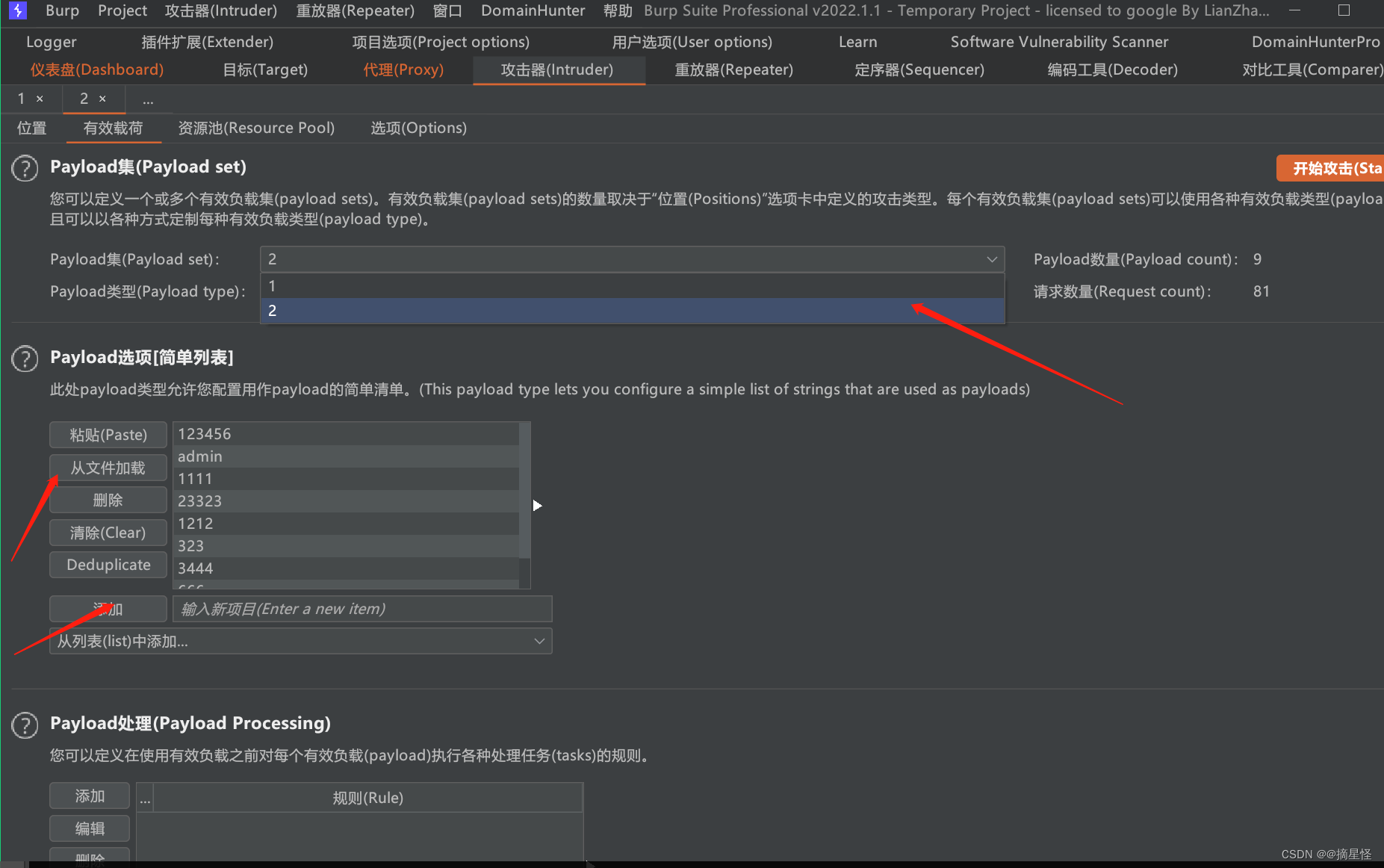The width and height of the screenshot is (1384, 868).
Task: Click the payload list side arrow icon
Action: tap(537, 506)
